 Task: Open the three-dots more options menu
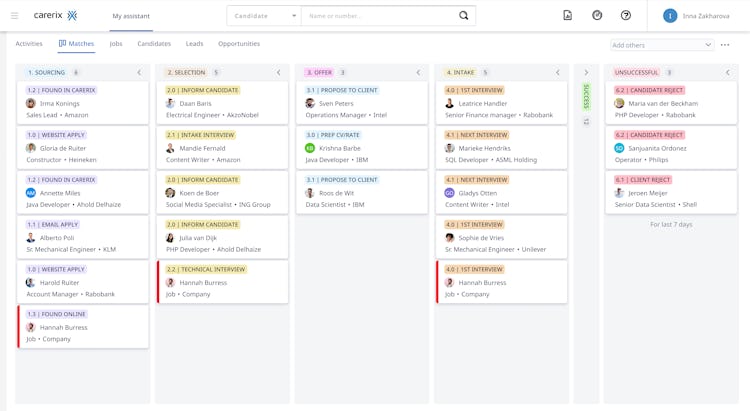(x=725, y=45)
